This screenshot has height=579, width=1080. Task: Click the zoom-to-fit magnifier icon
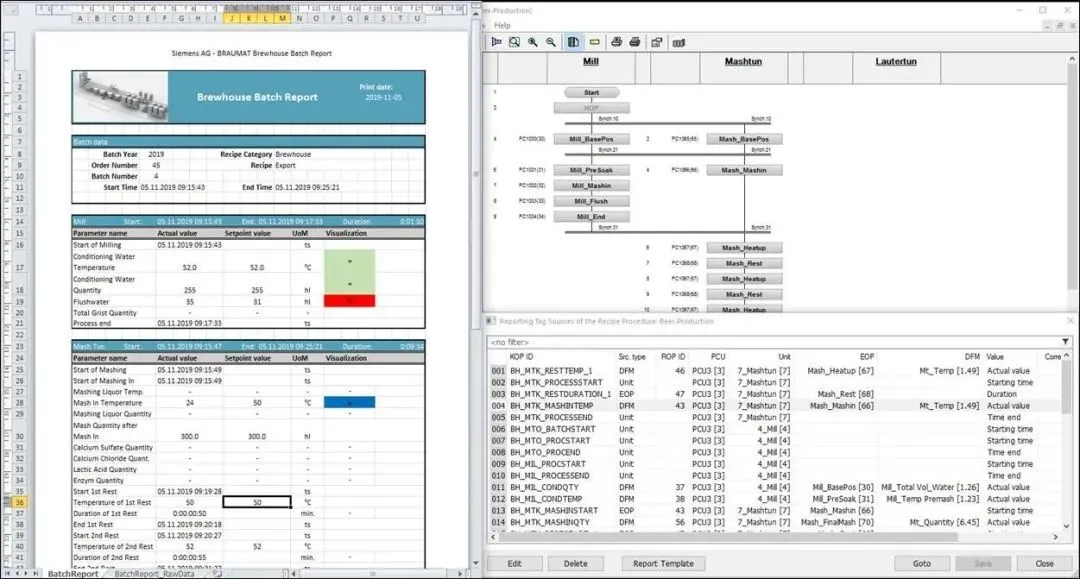(514, 42)
